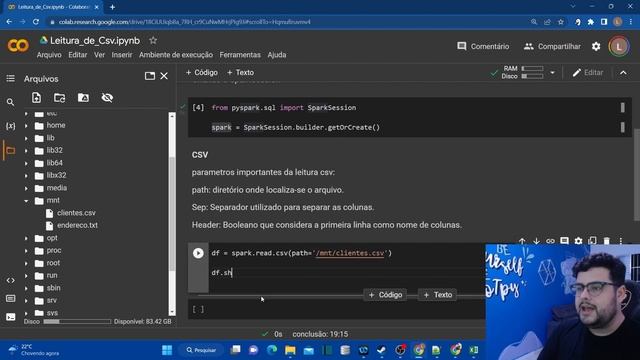
Task: Open the Ferramentas menu
Action: click(240, 55)
